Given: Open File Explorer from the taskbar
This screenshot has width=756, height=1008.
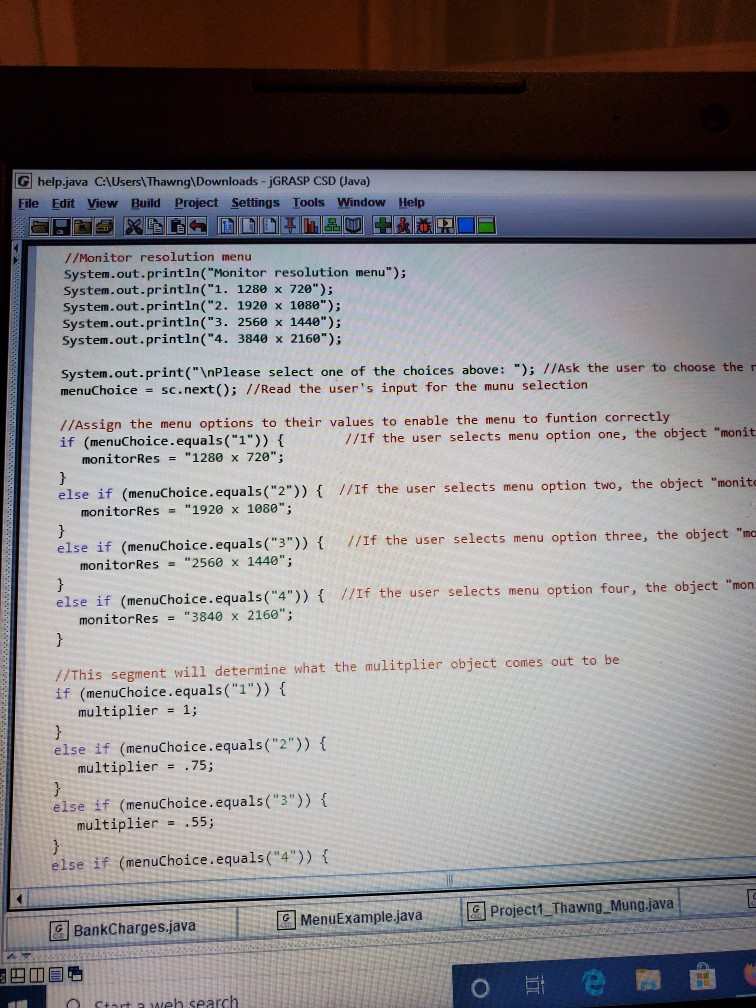Looking at the screenshot, I should click(648, 980).
